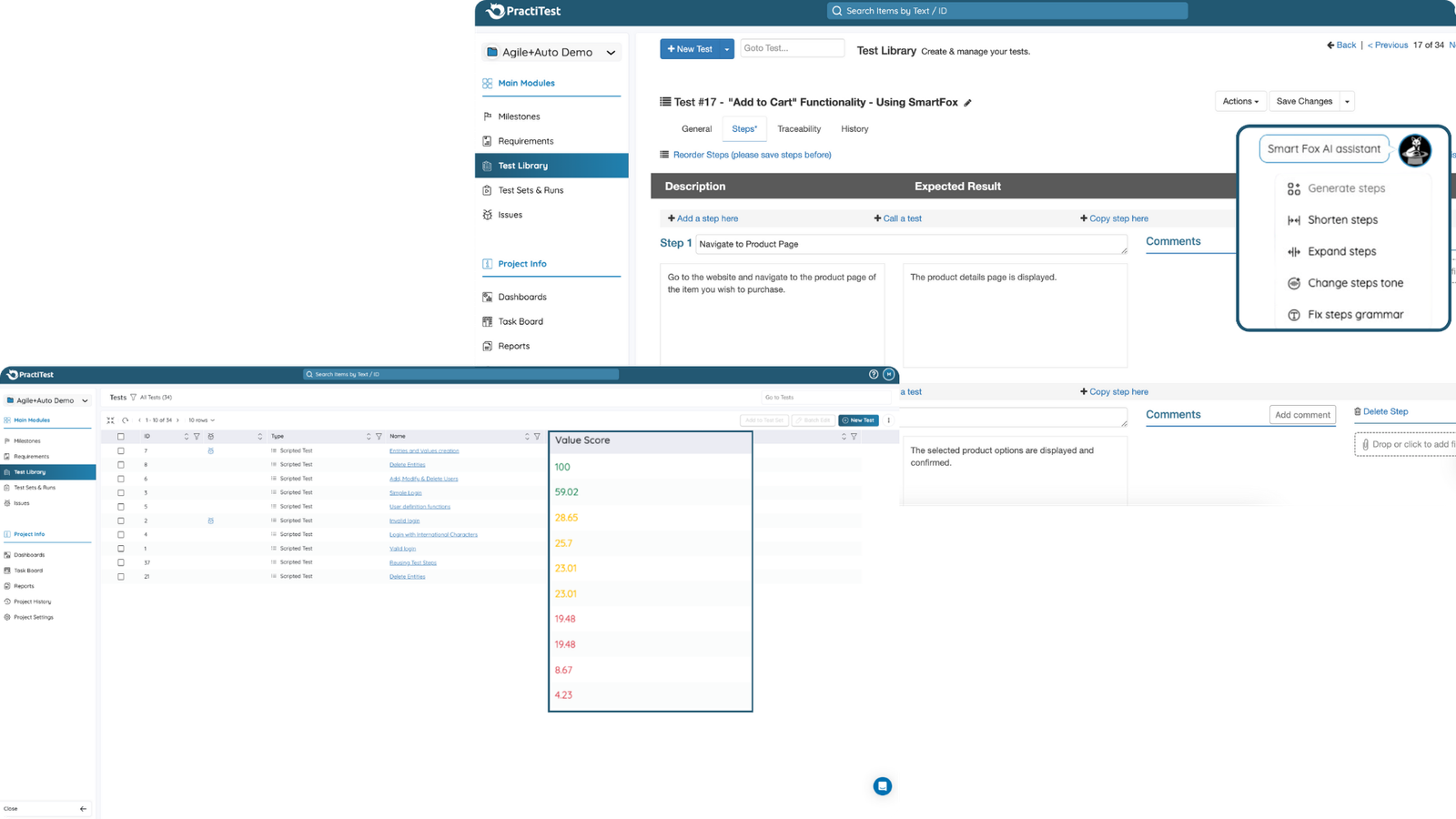Click + Add a step here link

(x=703, y=218)
